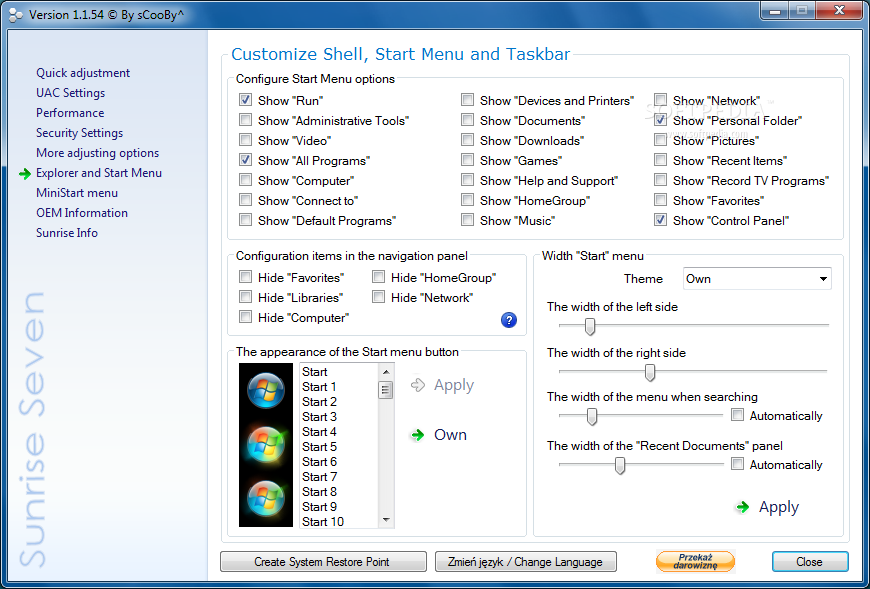Tick Automatically for menu width when searching
This screenshot has height=589, width=870.
pyautogui.click(x=737, y=415)
